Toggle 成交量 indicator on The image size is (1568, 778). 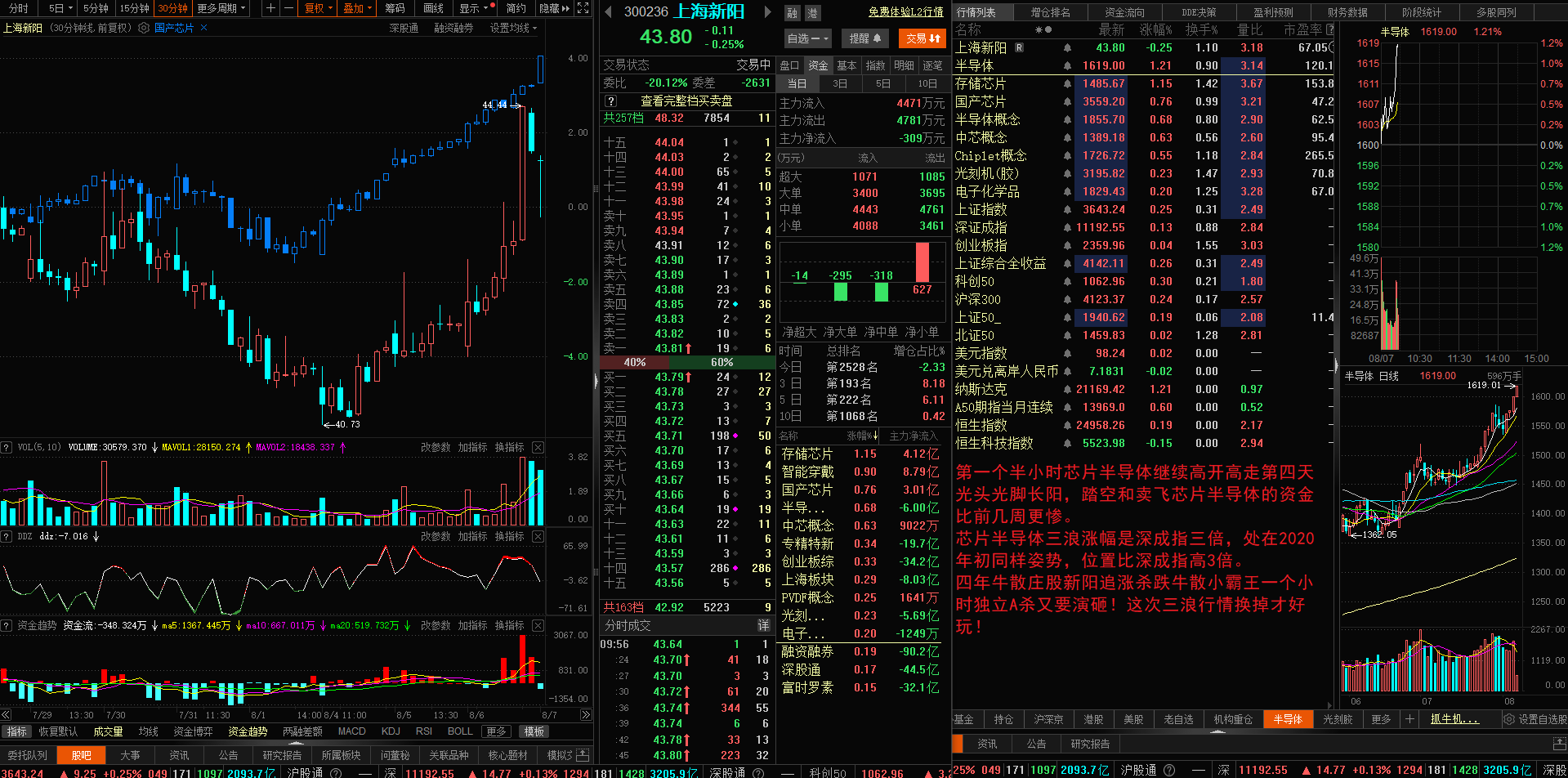pyautogui.click(x=108, y=731)
